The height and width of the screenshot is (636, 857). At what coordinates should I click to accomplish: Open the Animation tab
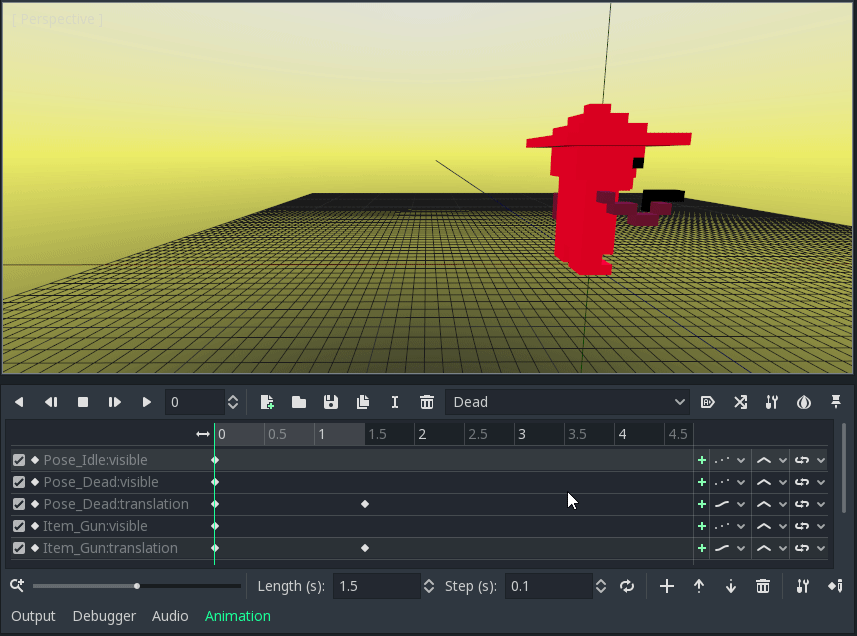[x=238, y=616]
